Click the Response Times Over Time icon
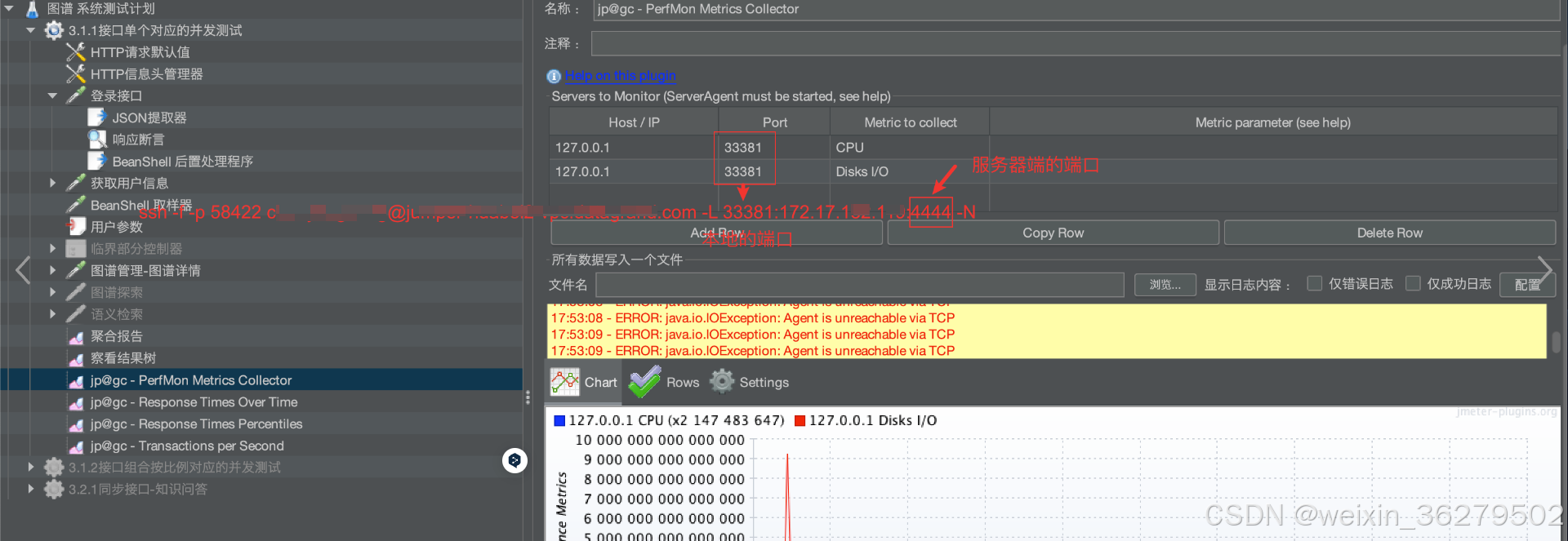This screenshot has height=541, width=1568. click(x=76, y=402)
